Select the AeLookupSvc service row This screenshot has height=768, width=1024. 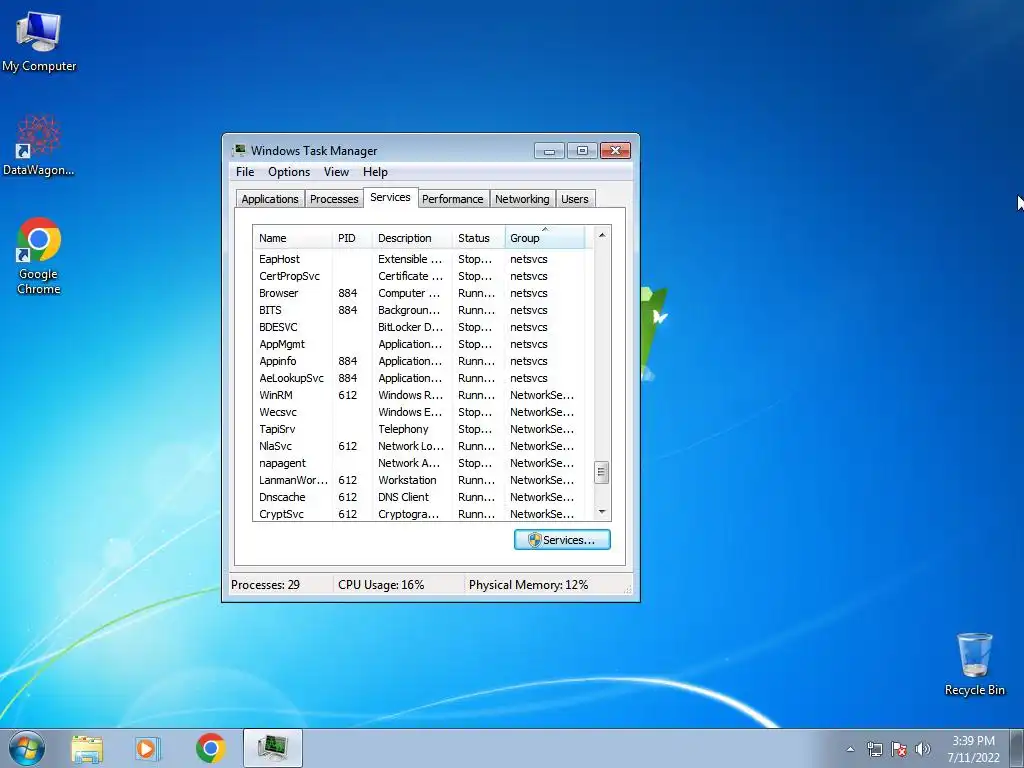[419, 378]
